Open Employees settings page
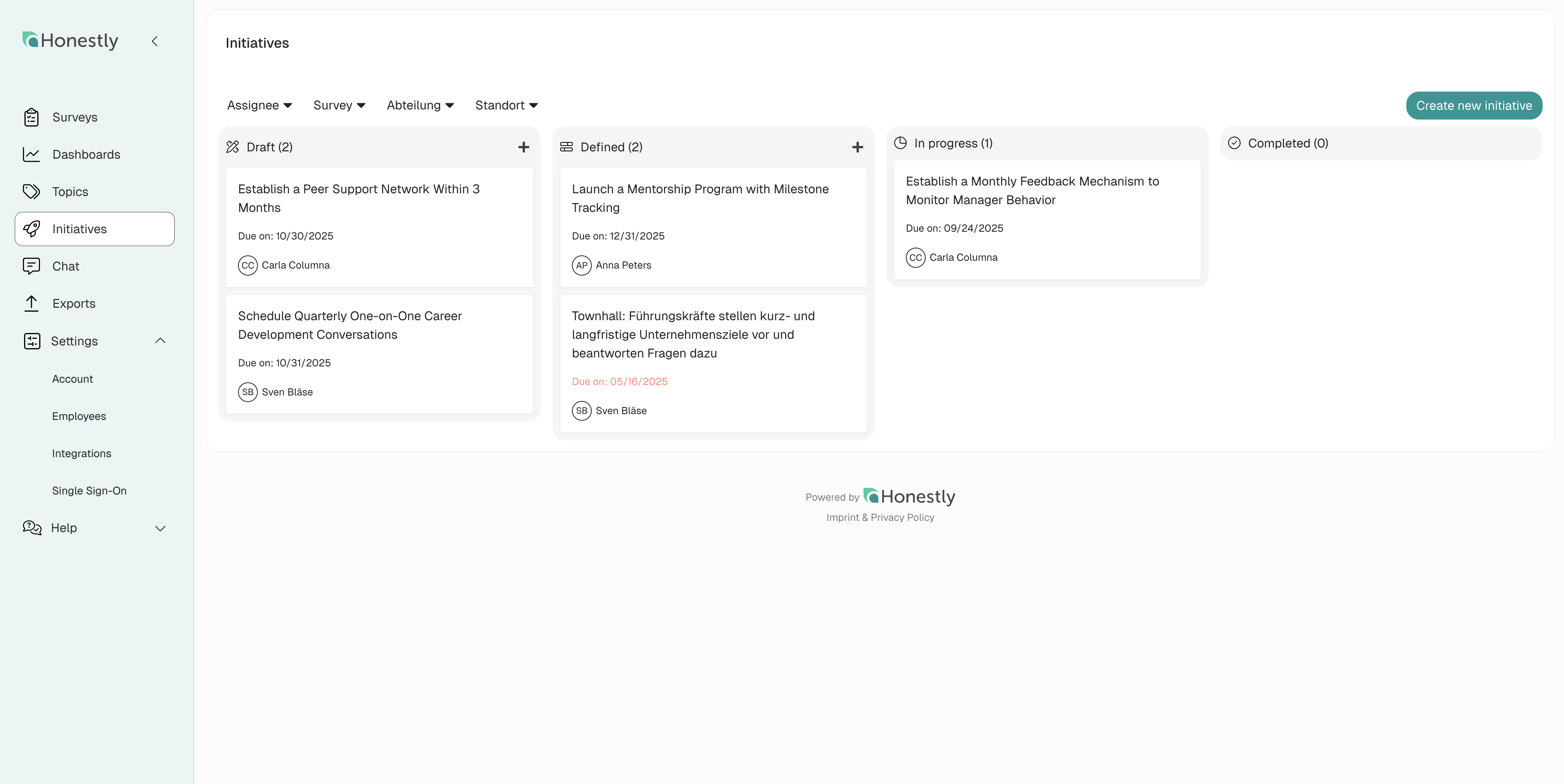 [x=79, y=416]
